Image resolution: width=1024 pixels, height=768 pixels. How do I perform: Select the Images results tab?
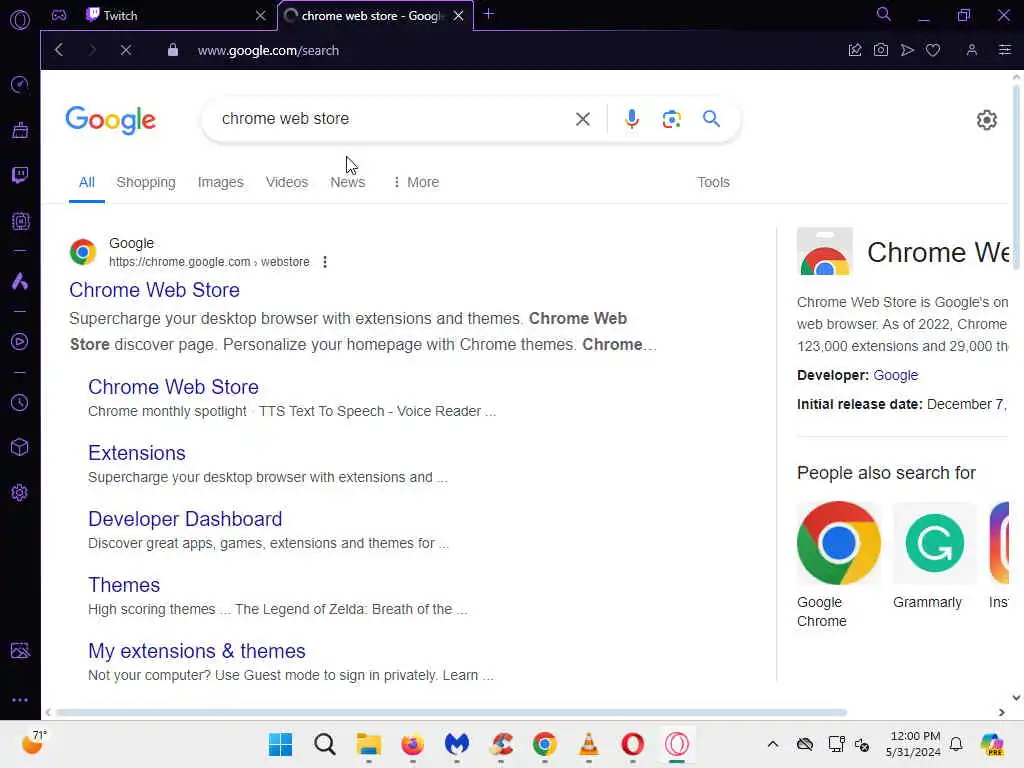pyautogui.click(x=221, y=182)
